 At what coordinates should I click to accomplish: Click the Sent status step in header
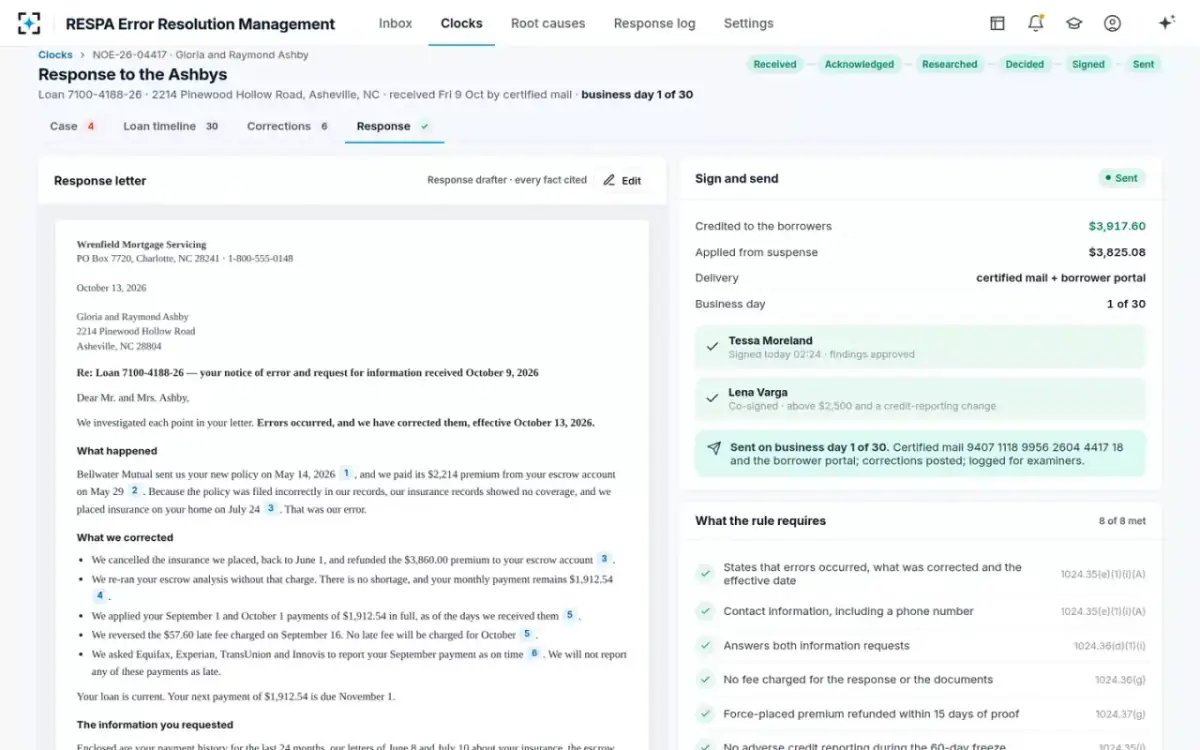(1143, 64)
